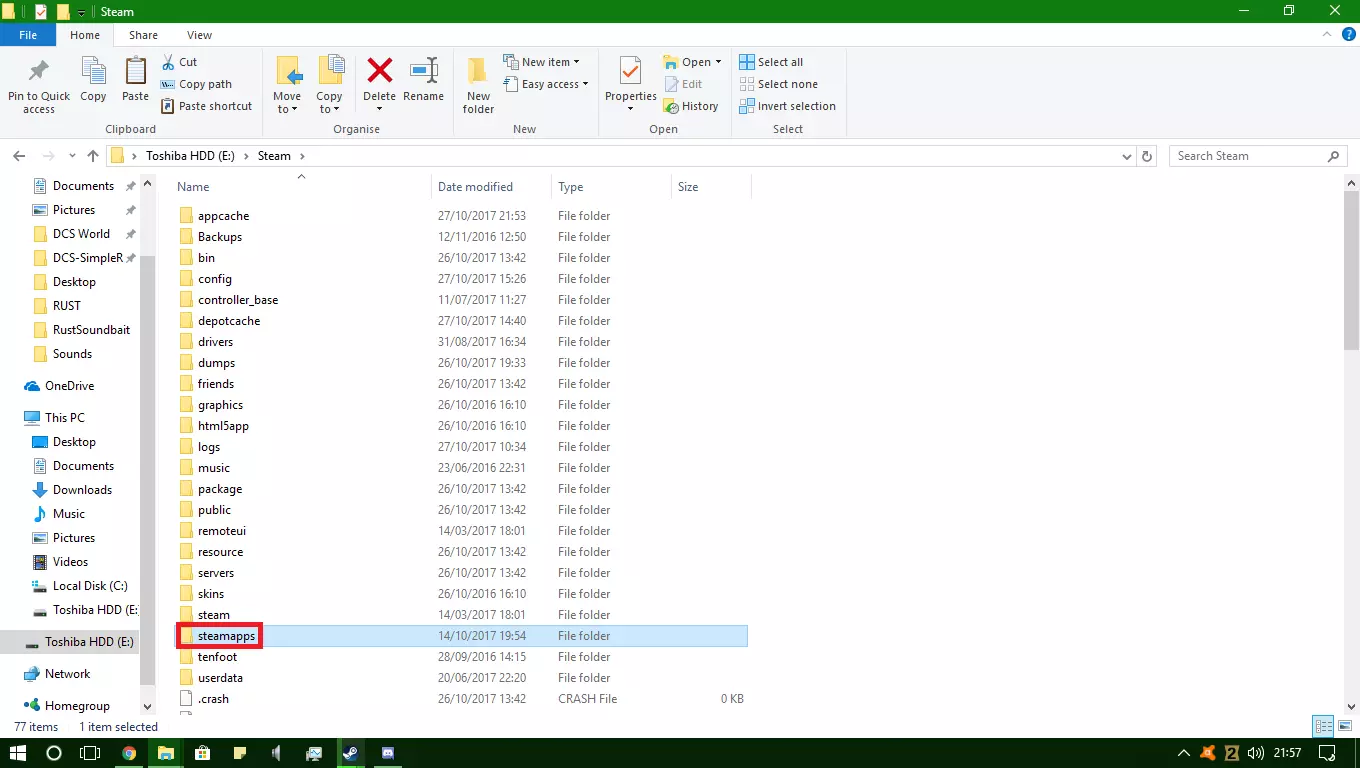
Task: Open Downloads in the navigation pane
Action: (x=82, y=490)
